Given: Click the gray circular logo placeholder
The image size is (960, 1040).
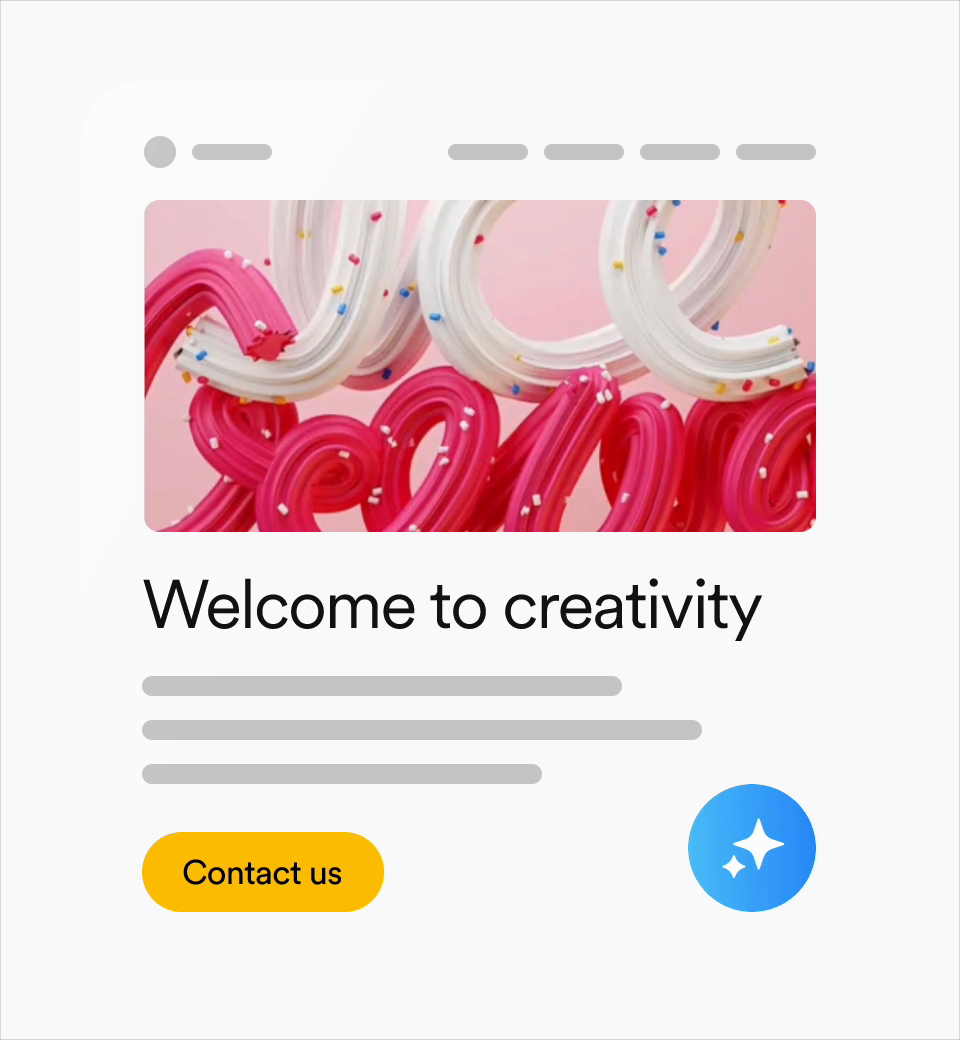Looking at the screenshot, I should coord(160,152).
